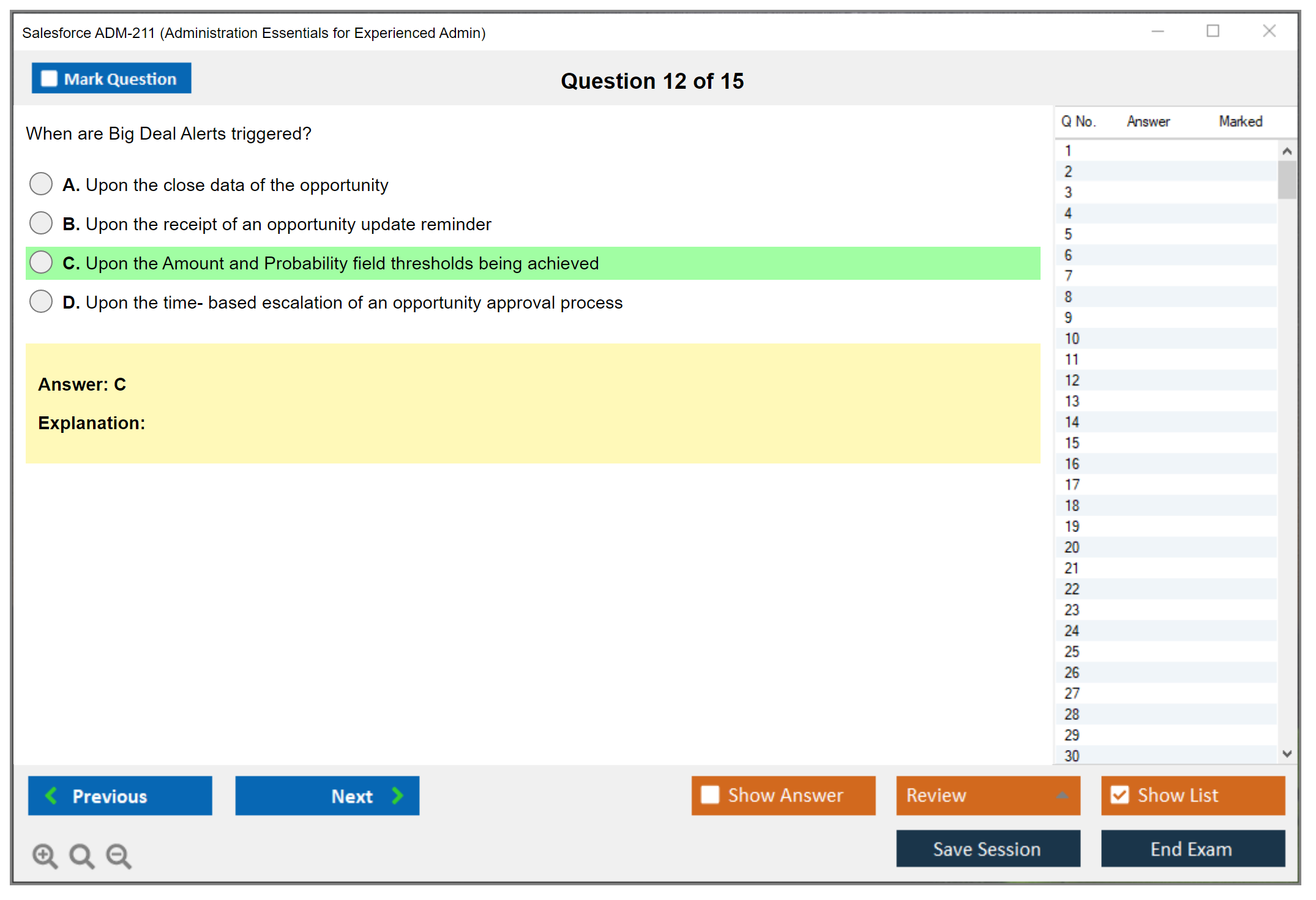Select option D time-based escalation

tap(41, 301)
